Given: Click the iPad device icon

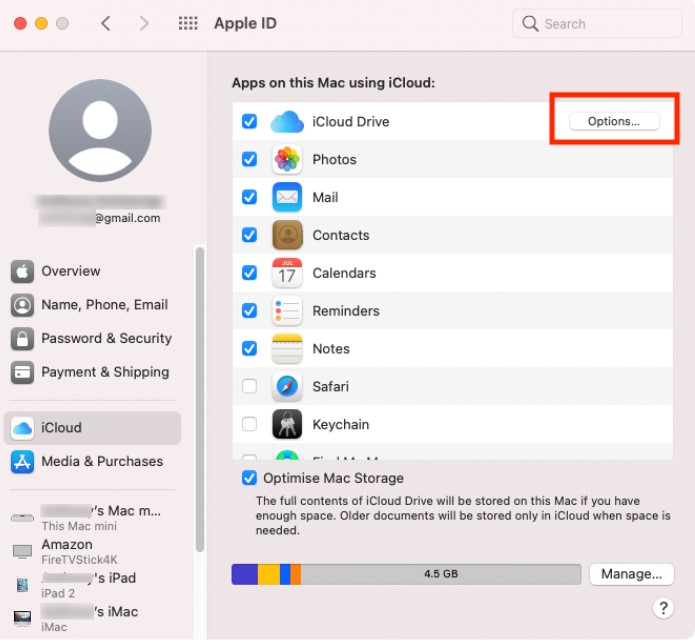Looking at the screenshot, I should [22, 585].
